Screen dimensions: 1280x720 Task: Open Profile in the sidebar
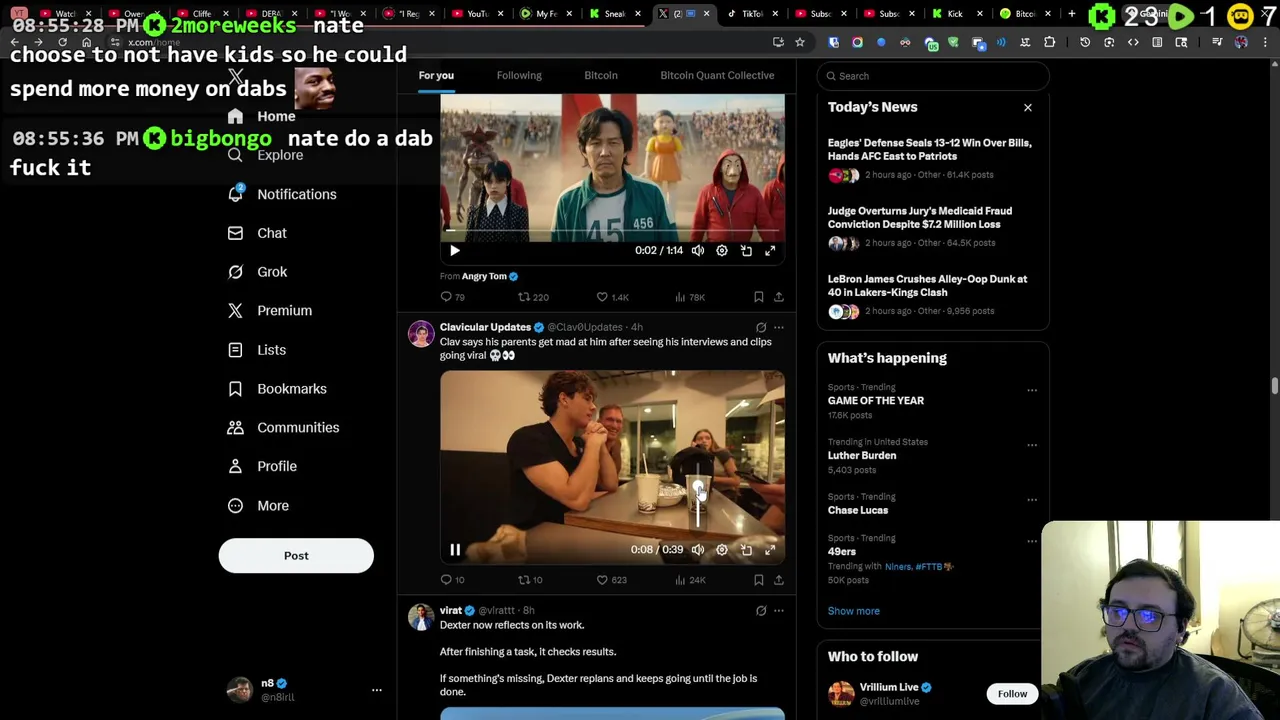point(262,466)
